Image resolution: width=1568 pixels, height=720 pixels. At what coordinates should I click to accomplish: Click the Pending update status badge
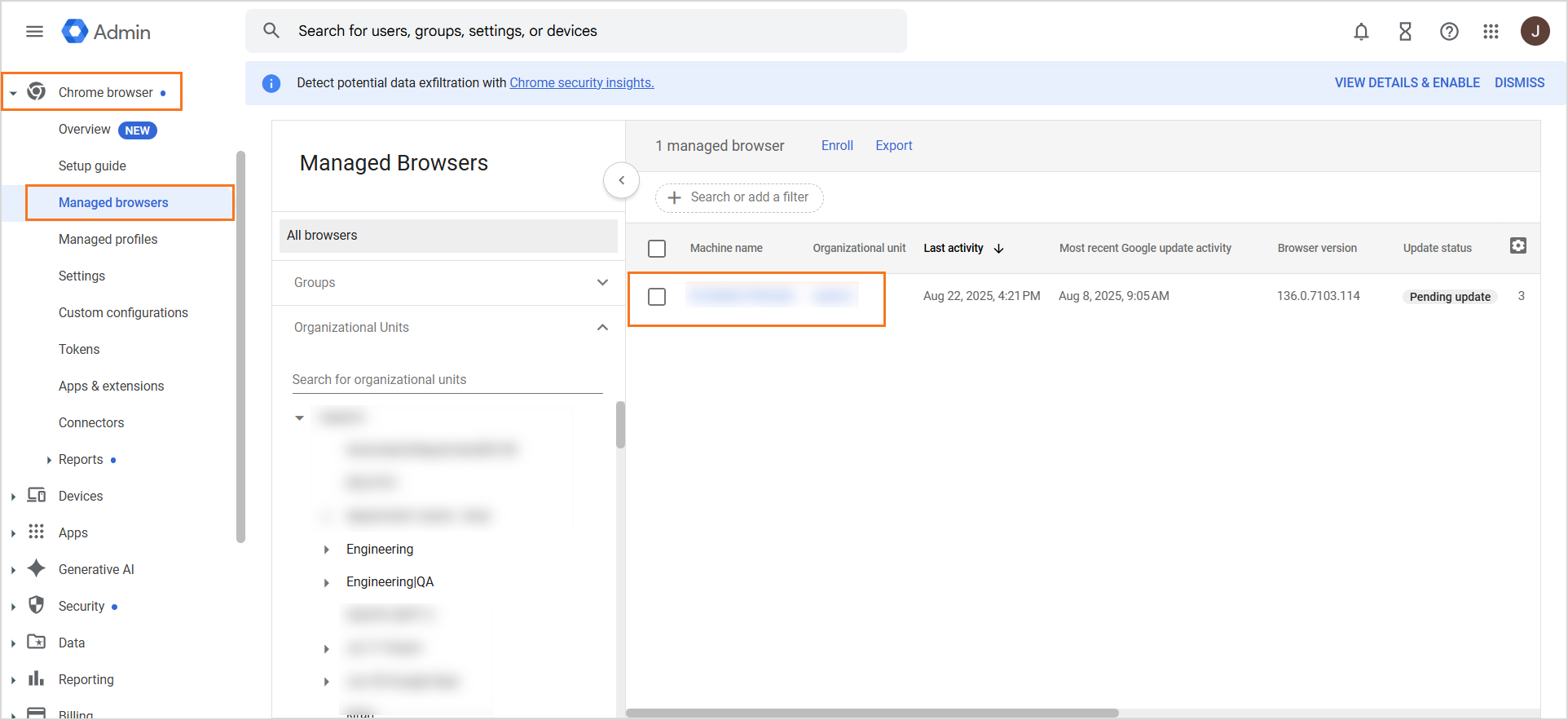(1450, 297)
